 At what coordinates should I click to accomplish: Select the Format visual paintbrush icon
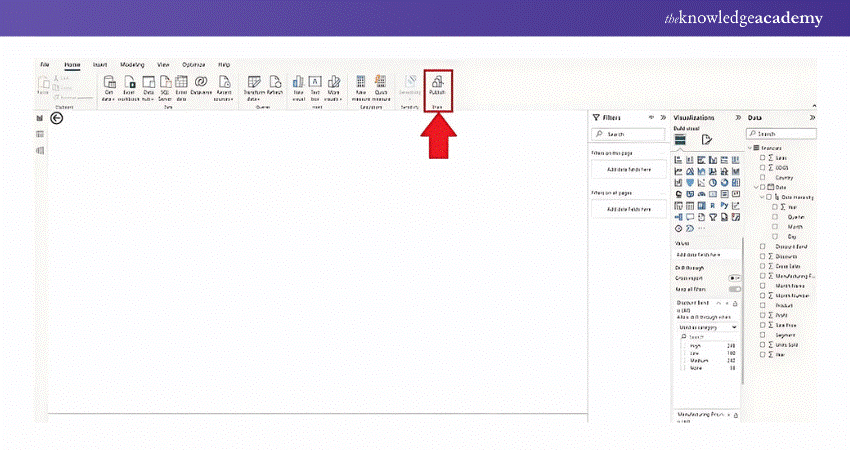(707, 140)
